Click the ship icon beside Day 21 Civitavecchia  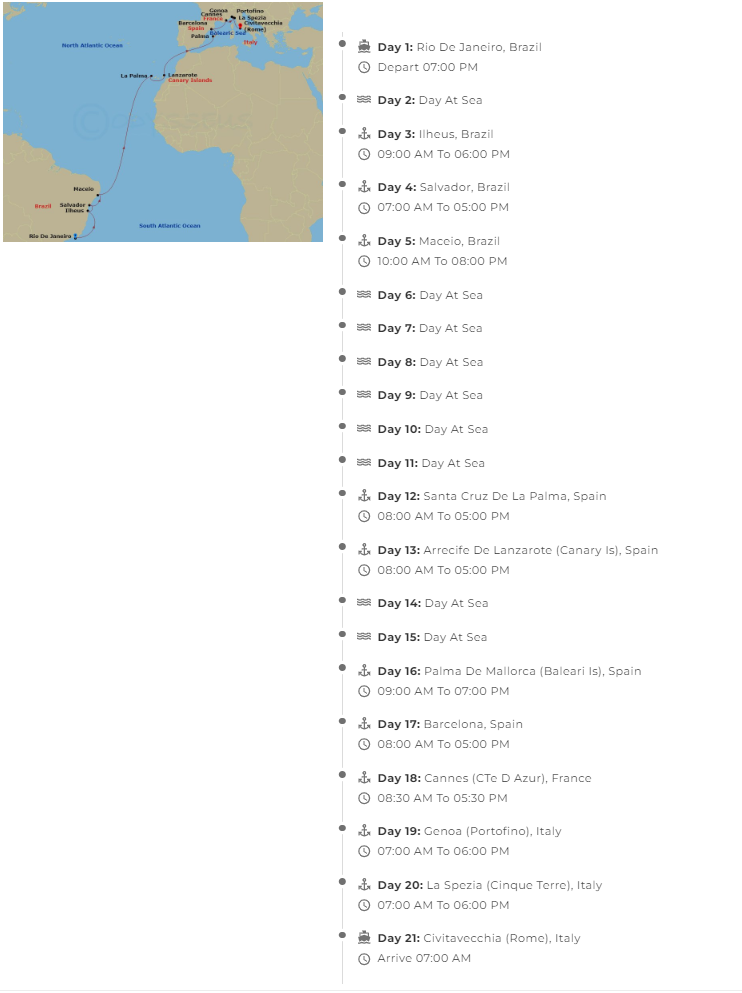[x=364, y=938]
